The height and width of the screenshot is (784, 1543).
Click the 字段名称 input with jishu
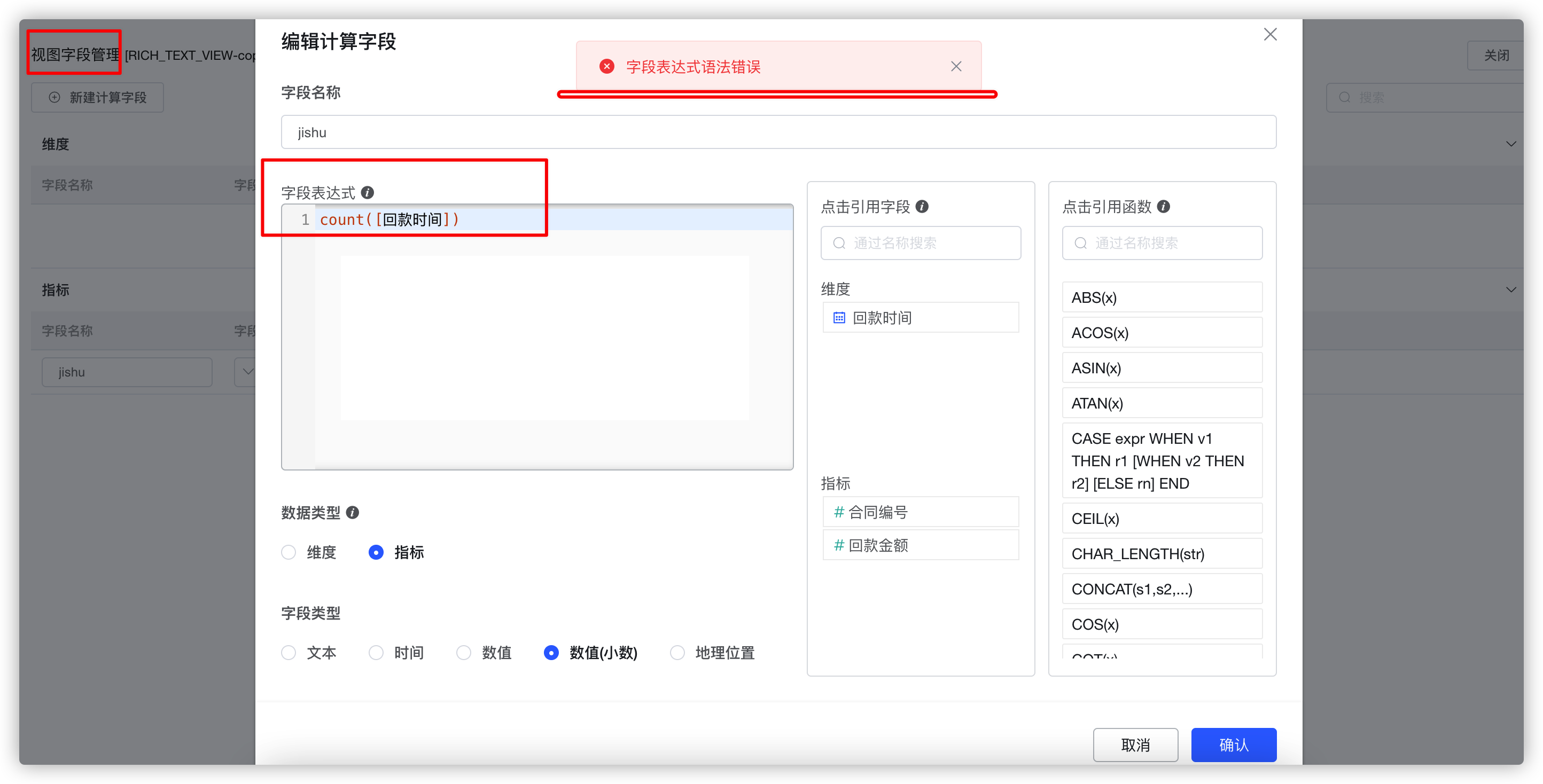[778, 132]
